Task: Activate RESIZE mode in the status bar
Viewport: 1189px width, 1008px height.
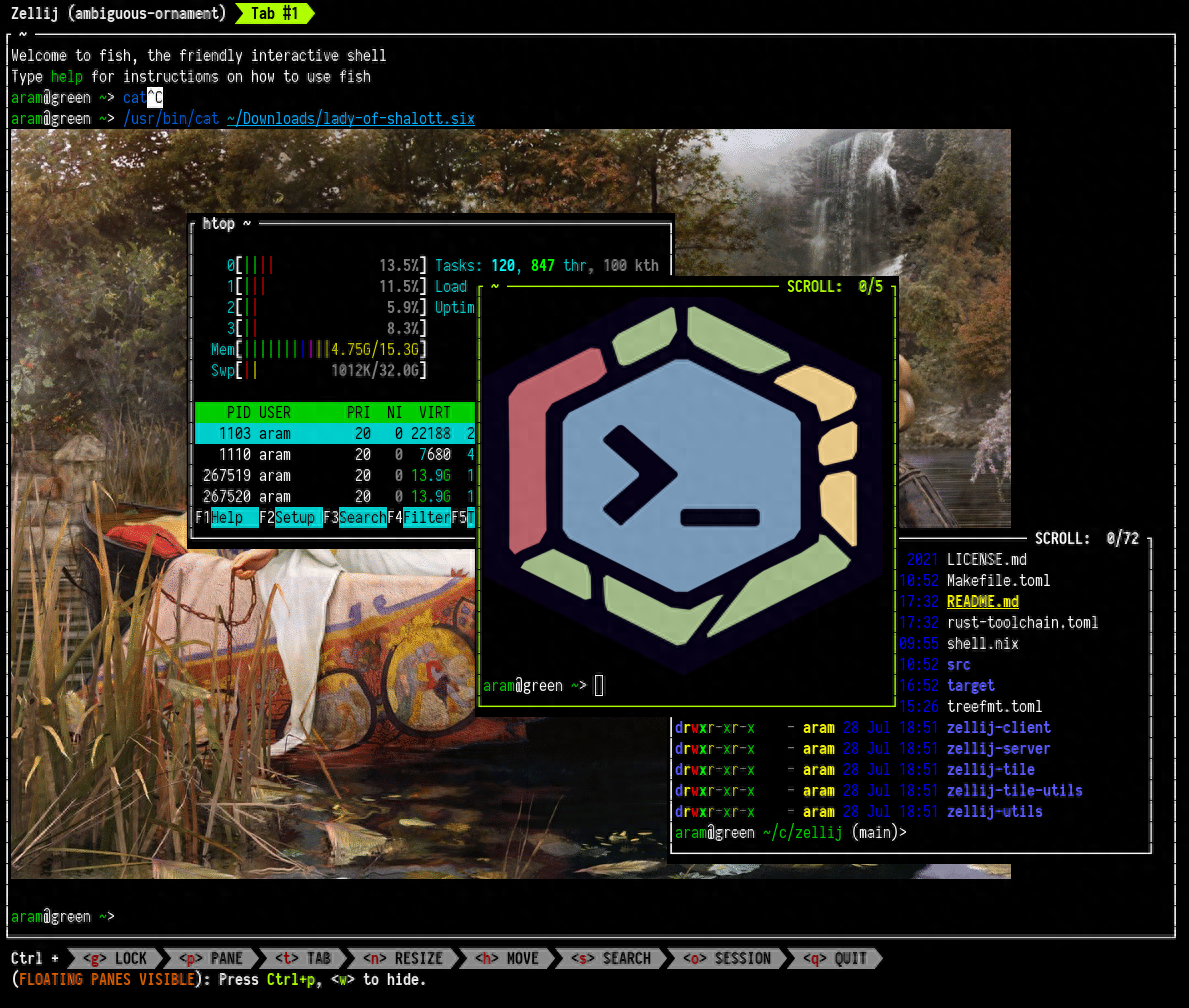Action: [x=403, y=959]
